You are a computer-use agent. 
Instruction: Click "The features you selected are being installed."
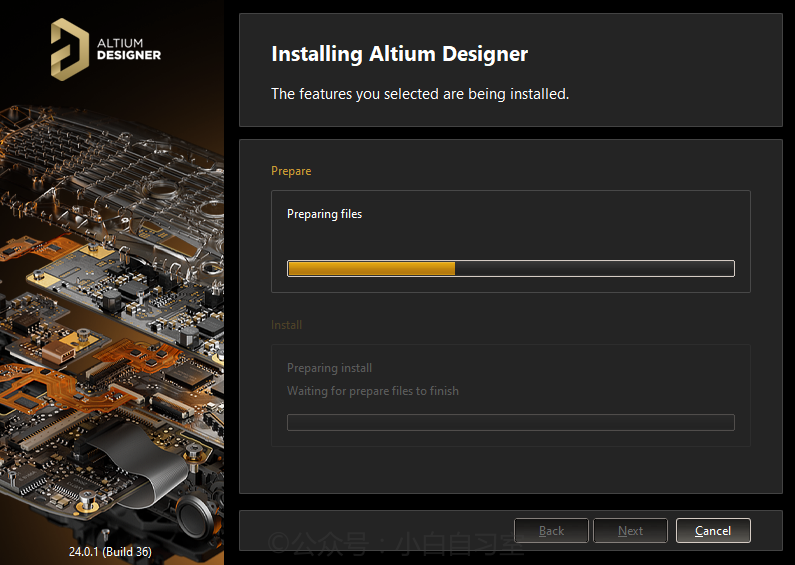coord(420,94)
